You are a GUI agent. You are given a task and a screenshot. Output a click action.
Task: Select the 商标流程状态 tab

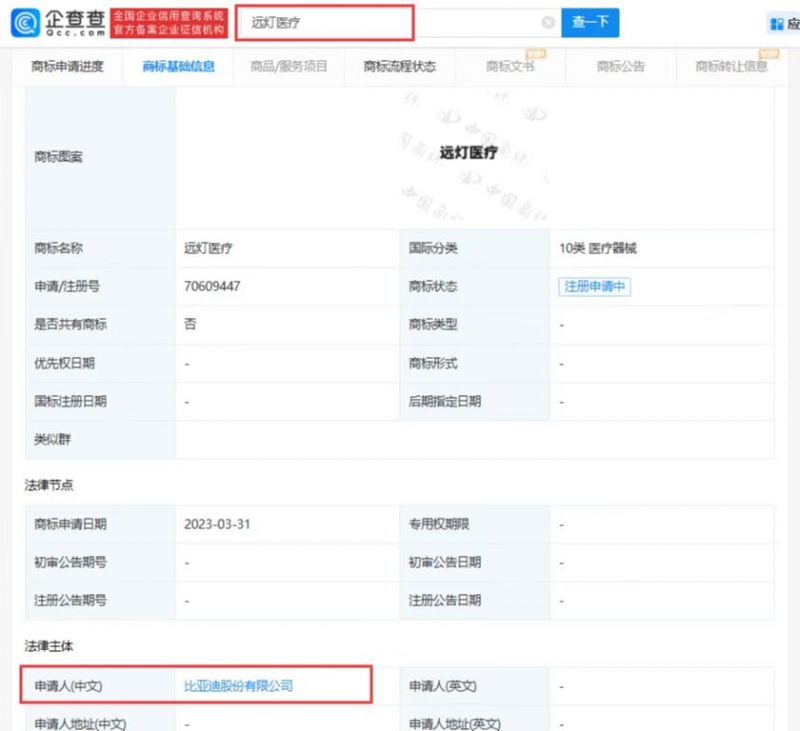click(x=399, y=66)
